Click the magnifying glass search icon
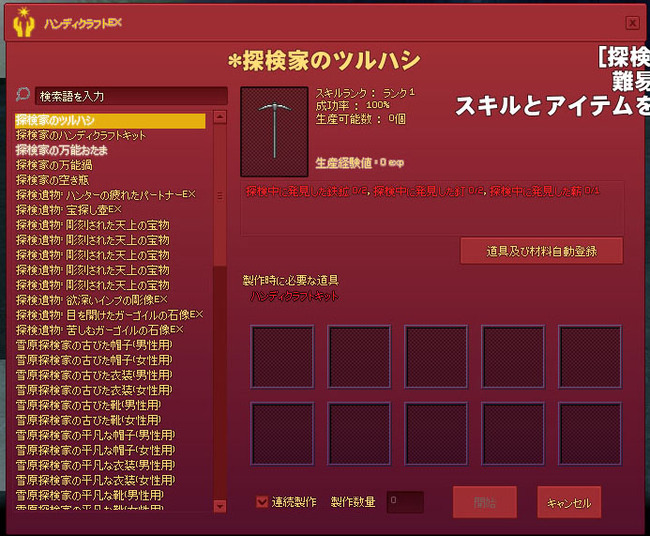Screen dimensions: 650x536 [x=23, y=95]
